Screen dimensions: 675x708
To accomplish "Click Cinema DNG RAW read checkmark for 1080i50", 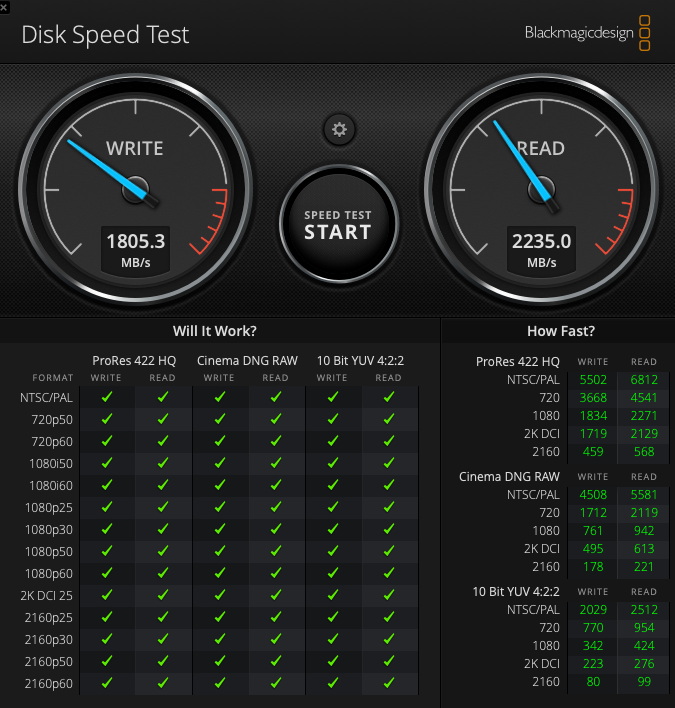I will (276, 463).
